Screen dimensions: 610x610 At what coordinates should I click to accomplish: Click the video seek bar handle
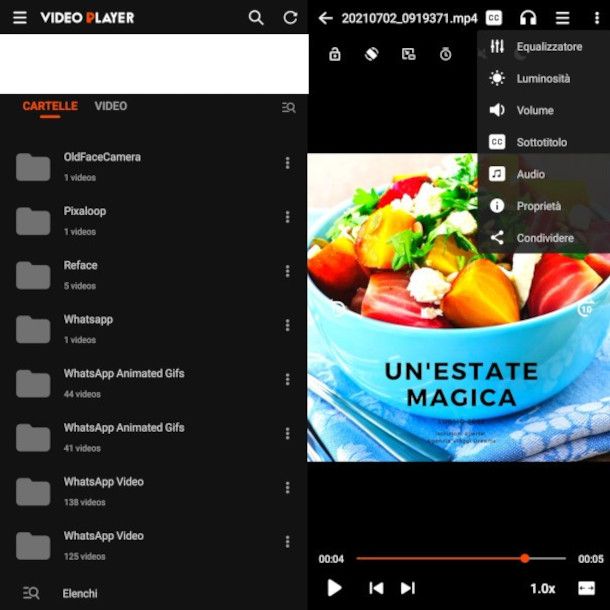(x=524, y=558)
